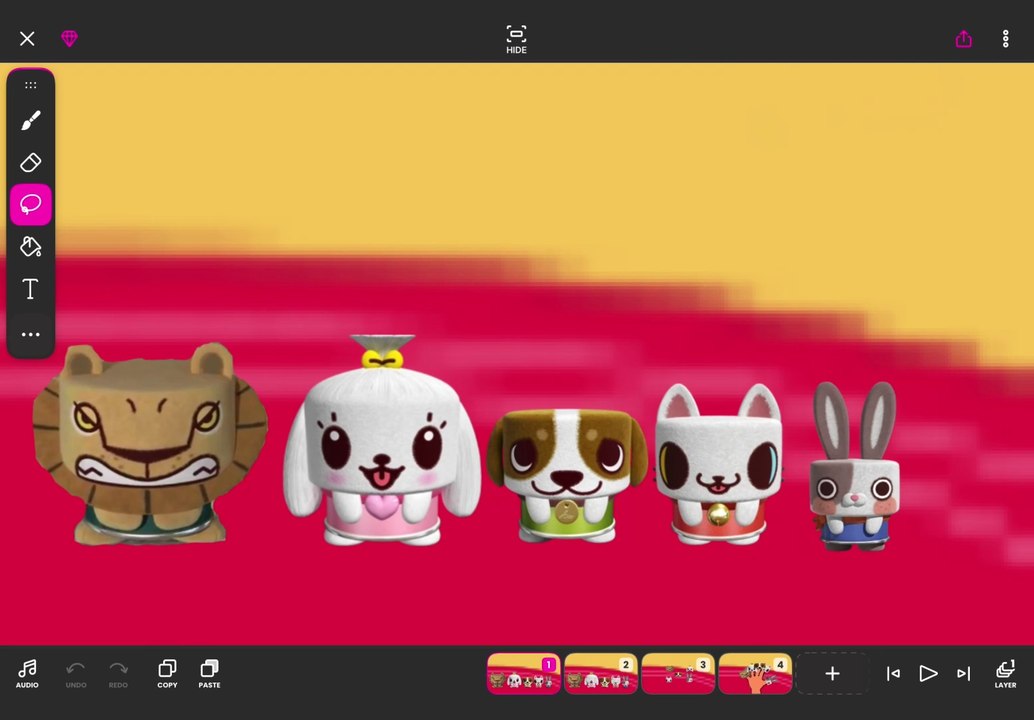Image resolution: width=1034 pixels, height=720 pixels.
Task: Jump to the last frame
Action: pyautogui.click(x=963, y=673)
